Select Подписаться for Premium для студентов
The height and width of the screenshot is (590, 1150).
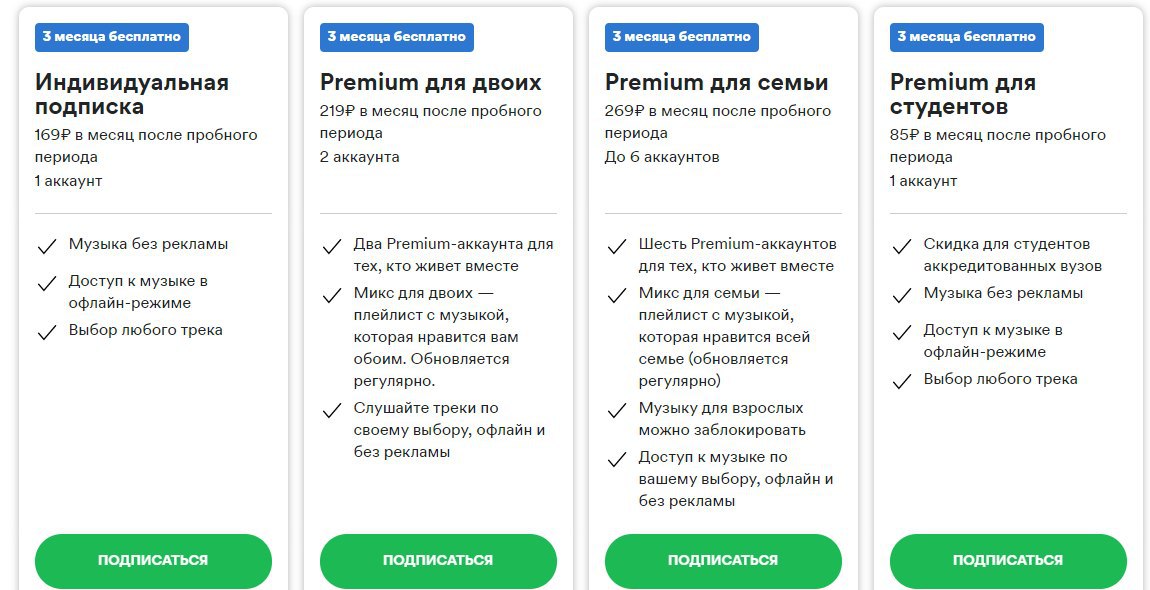(1008, 561)
